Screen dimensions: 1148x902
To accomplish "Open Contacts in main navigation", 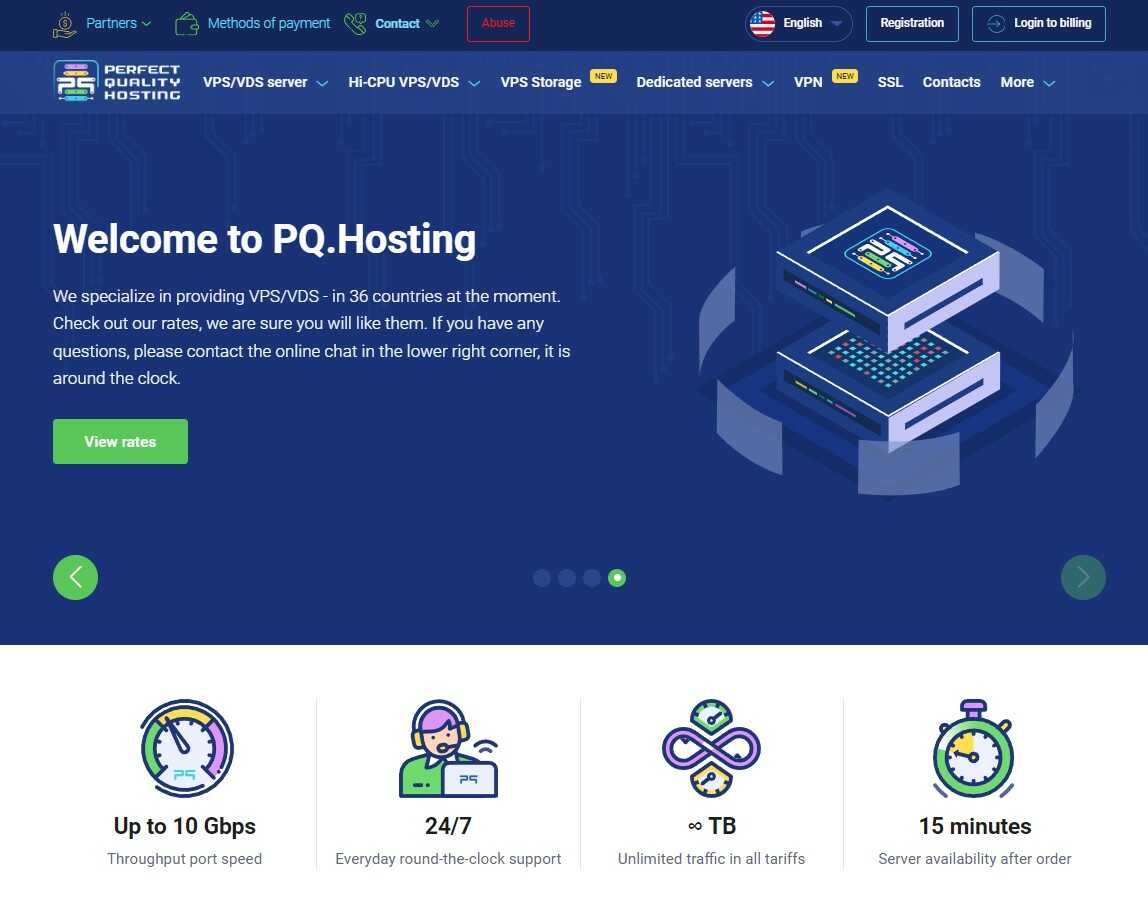I will click(x=951, y=82).
